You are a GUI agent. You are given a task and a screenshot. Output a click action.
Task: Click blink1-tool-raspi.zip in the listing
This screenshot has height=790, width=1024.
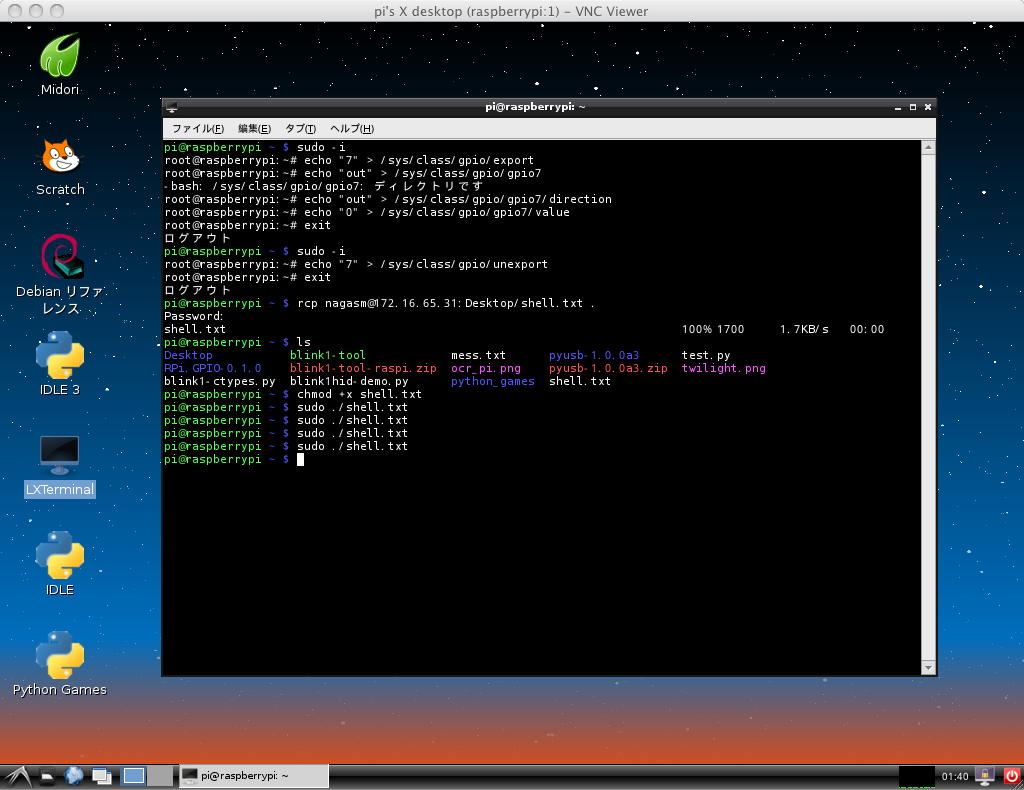coord(363,368)
